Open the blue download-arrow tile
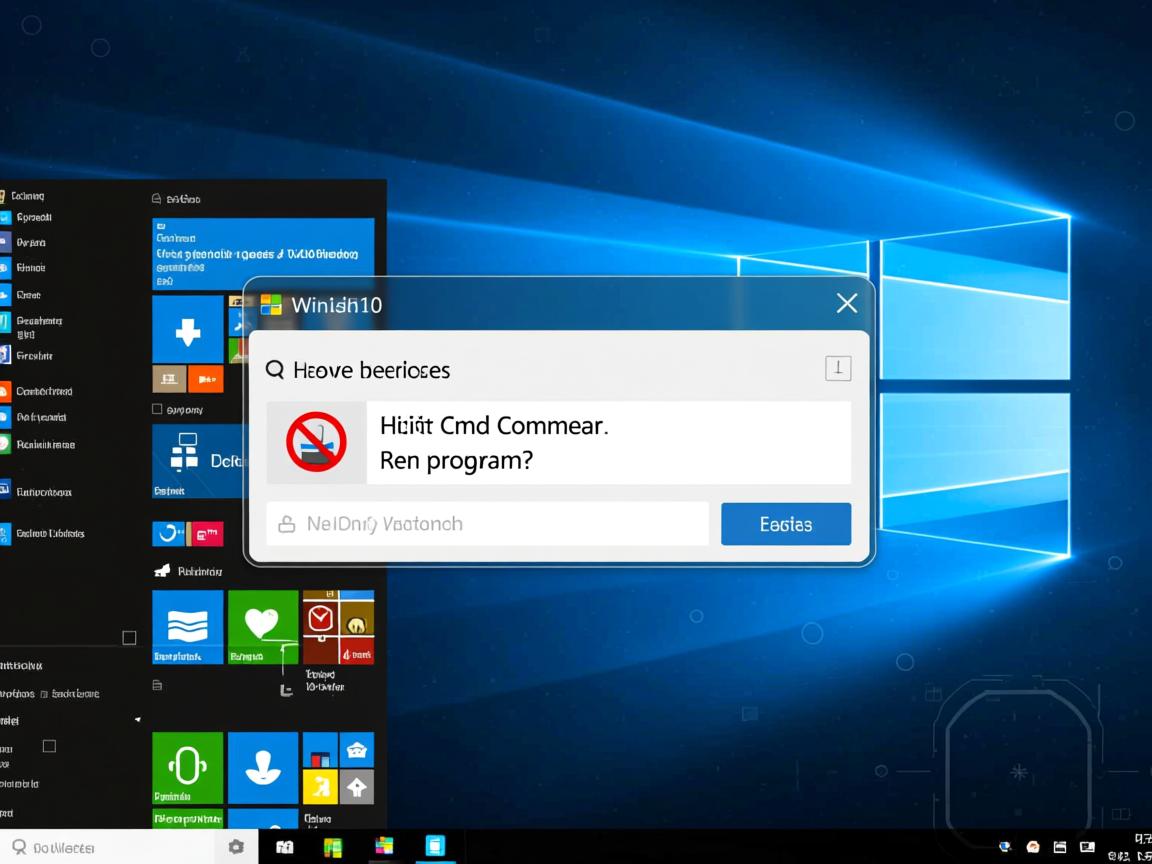Viewport: 1152px width, 864px height. [x=188, y=329]
